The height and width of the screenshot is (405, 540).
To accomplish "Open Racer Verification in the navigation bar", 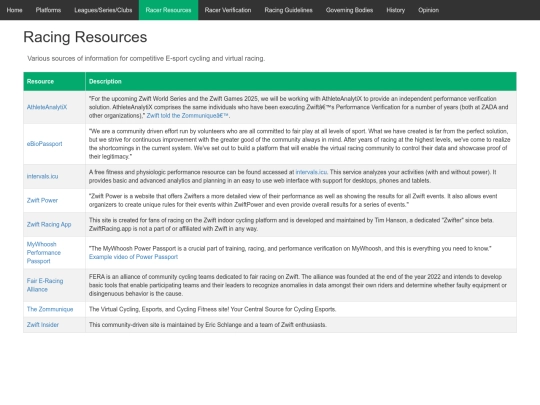I will click(x=228, y=10).
